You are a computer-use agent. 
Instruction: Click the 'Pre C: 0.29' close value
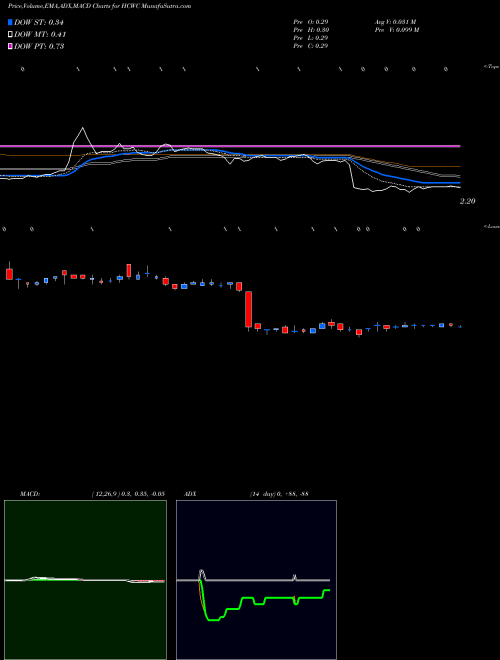[x=311, y=46]
